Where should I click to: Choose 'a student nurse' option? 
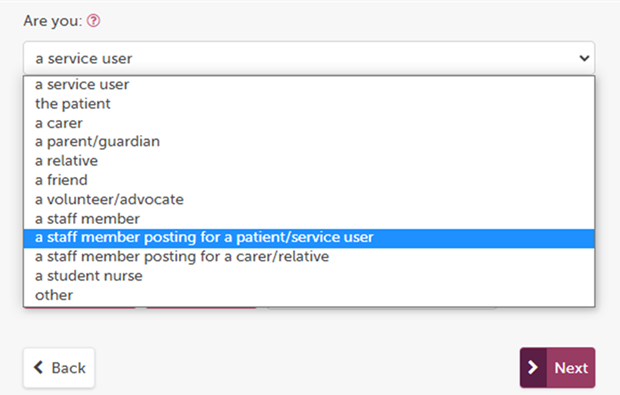click(309, 276)
